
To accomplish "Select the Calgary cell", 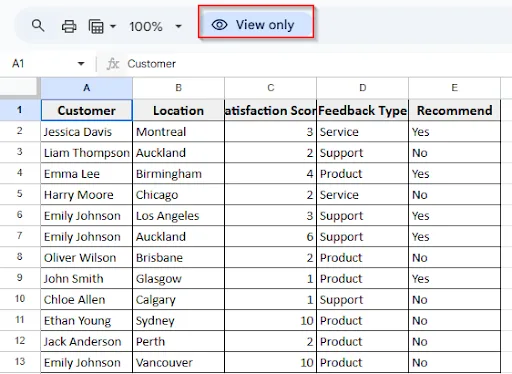I will 179,300.
